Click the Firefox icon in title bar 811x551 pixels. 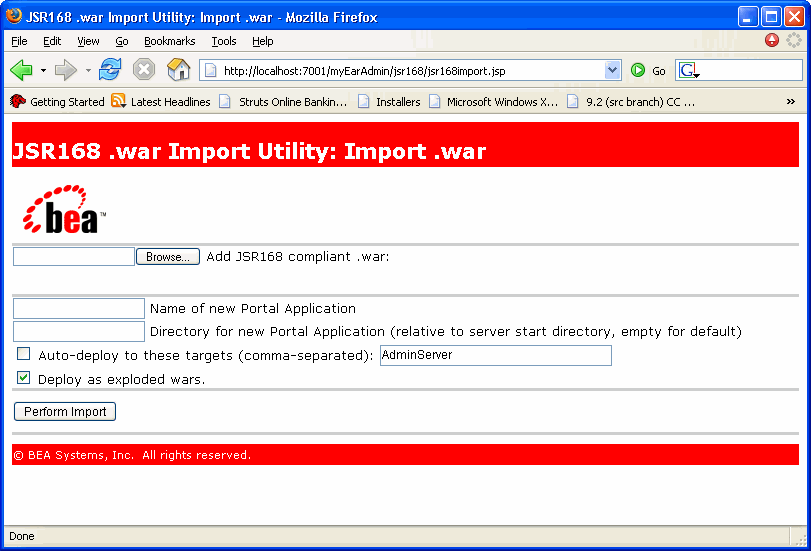click(13, 16)
